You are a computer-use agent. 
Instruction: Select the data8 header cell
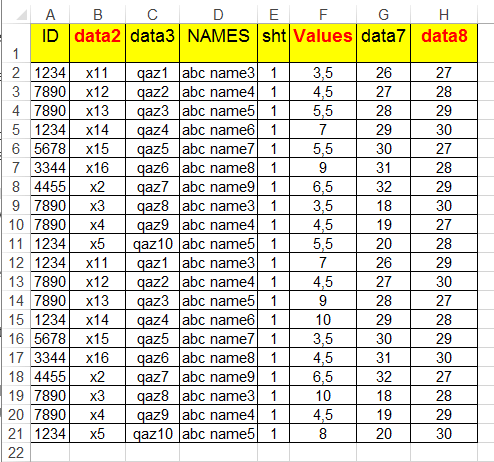(x=444, y=43)
